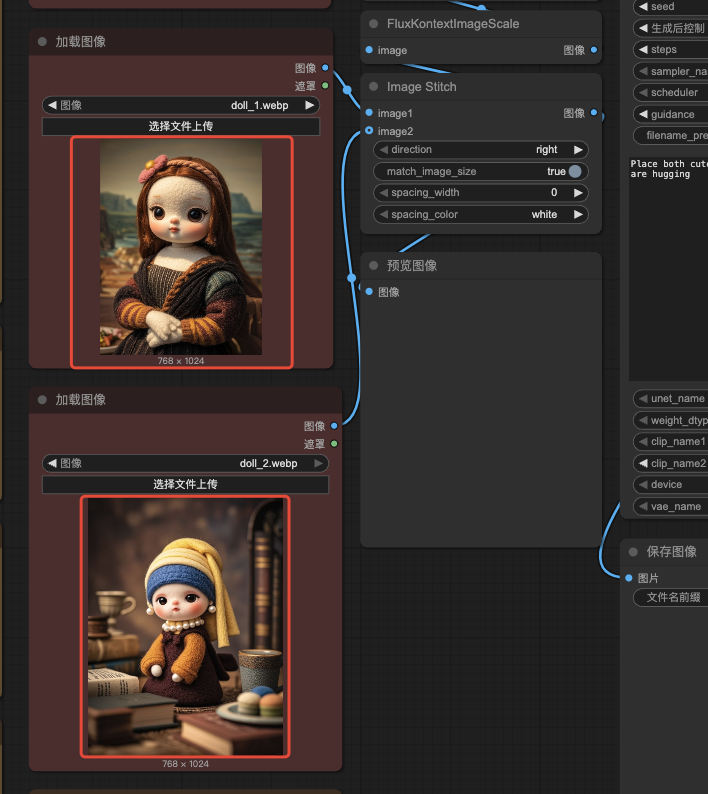The image size is (708, 794).
Task: Click the 图像 output port of bottom 加载图像 node
Action: click(x=334, y=426)
